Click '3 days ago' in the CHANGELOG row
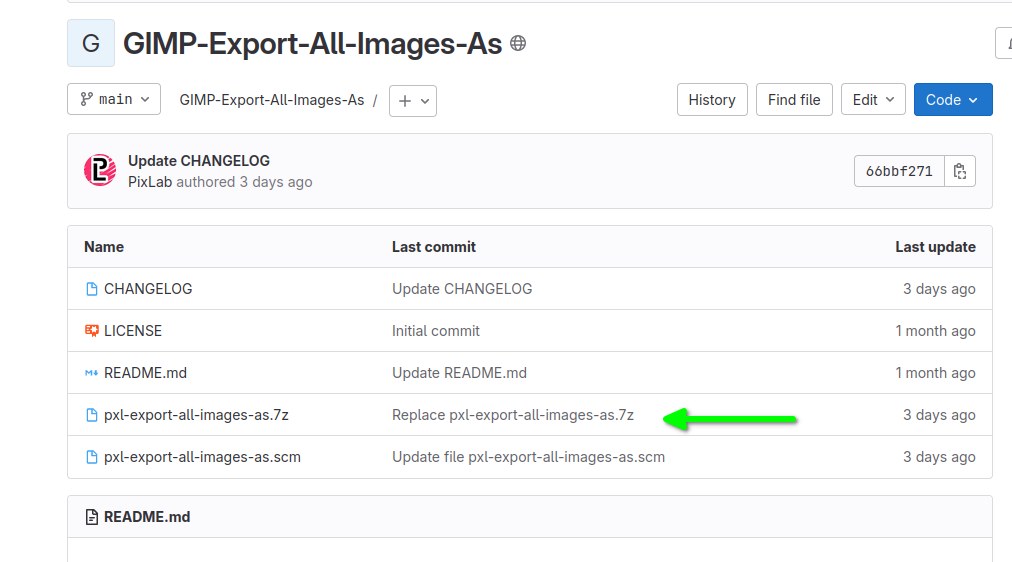1012x562 pixels. (939, 289)
